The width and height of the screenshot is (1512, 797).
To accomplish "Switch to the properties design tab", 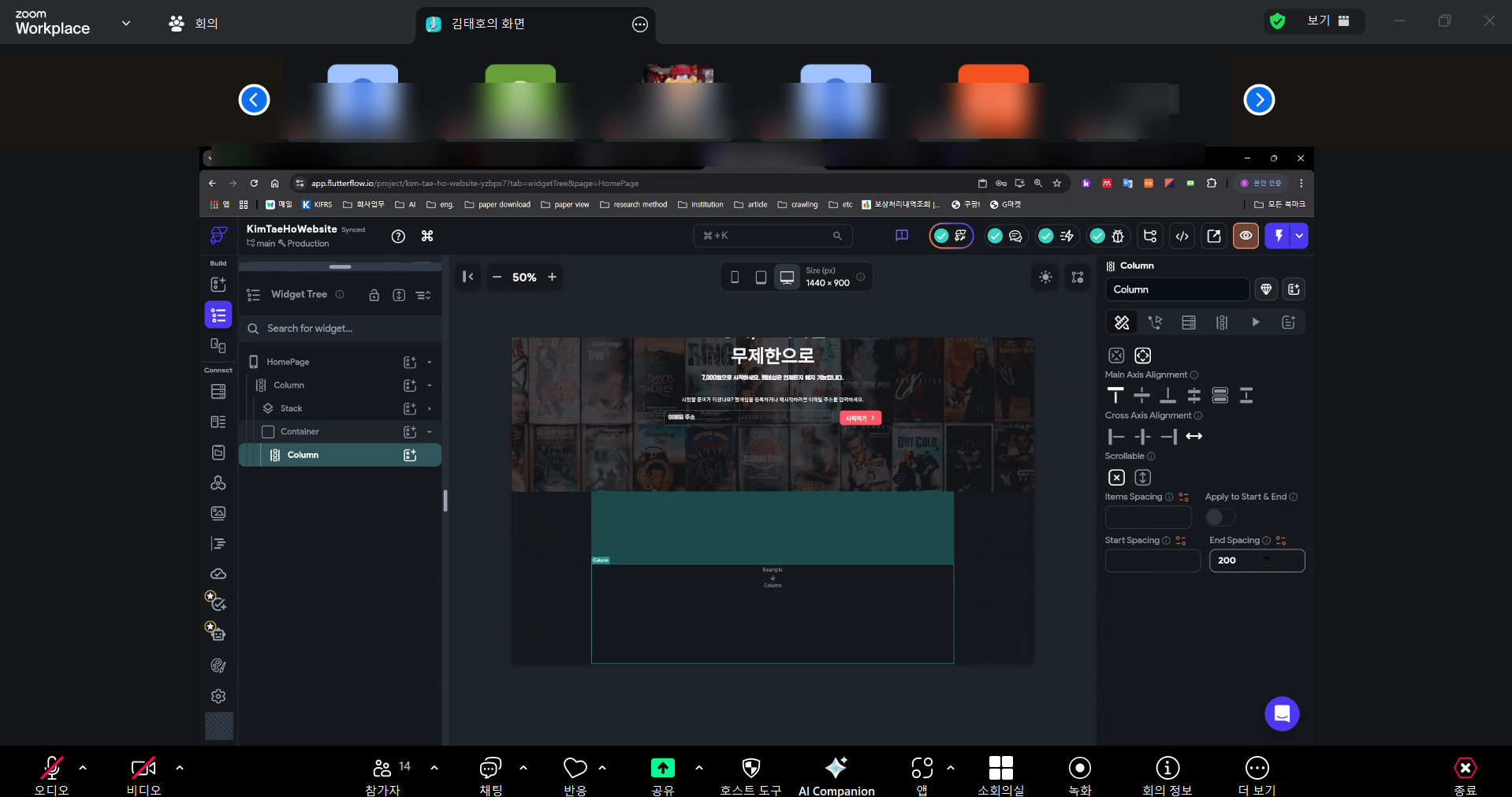I will (x=1122, y=322).
